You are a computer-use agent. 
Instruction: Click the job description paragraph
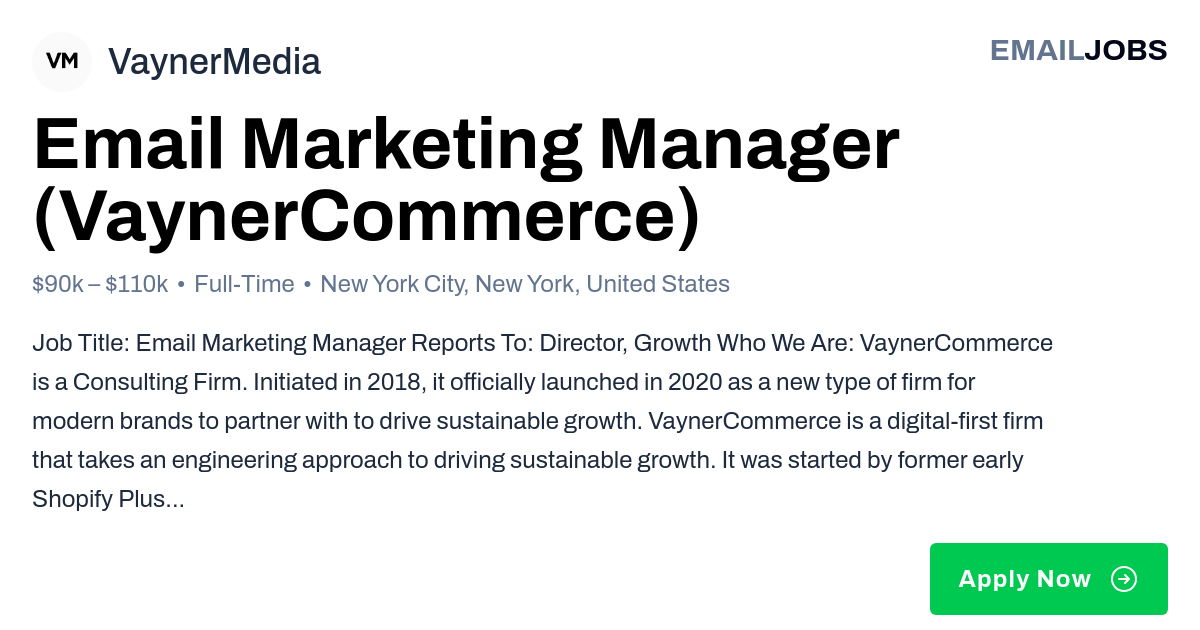point(542,421)
